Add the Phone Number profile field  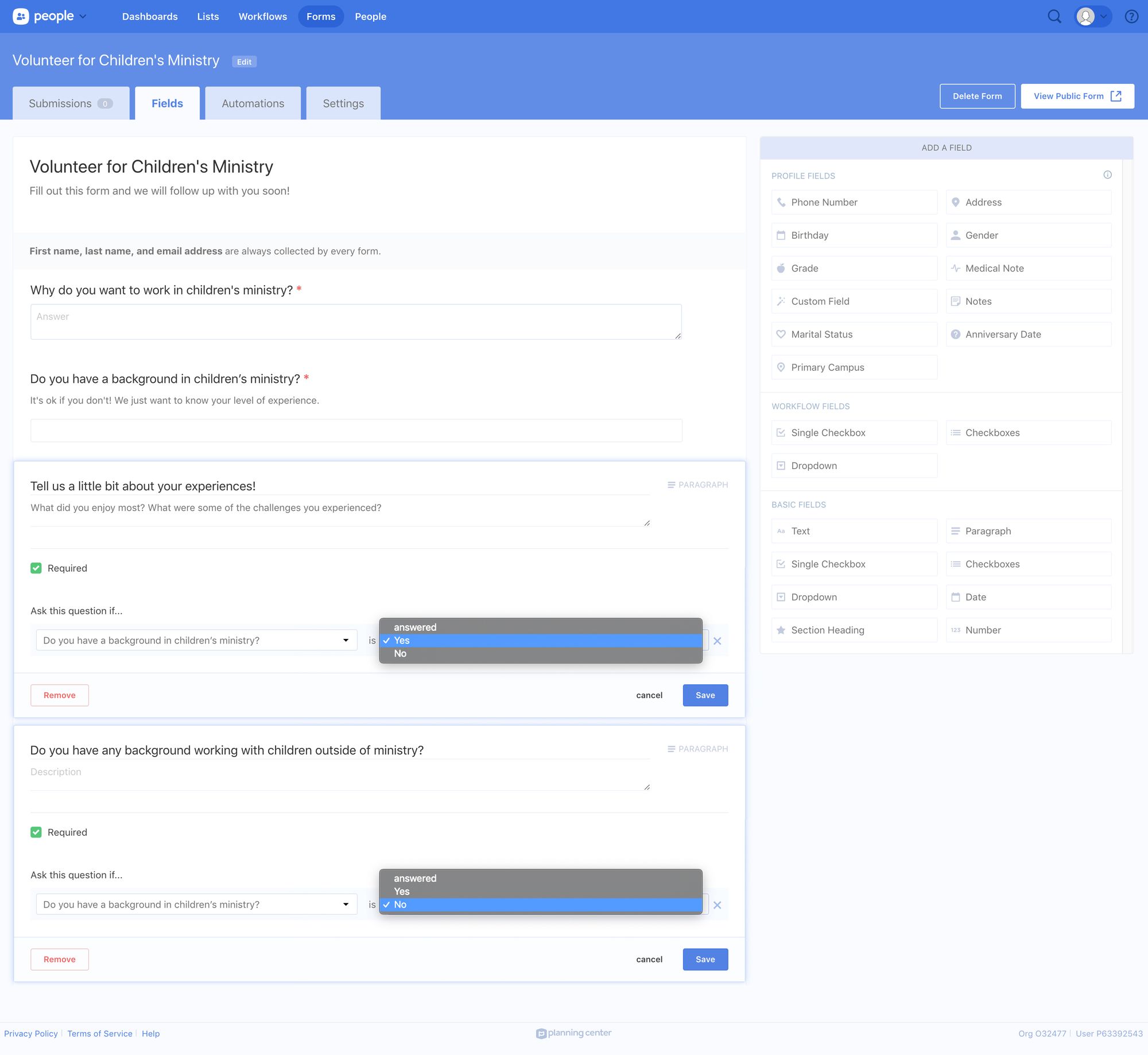pyautogui.click(x=854, y=202)
